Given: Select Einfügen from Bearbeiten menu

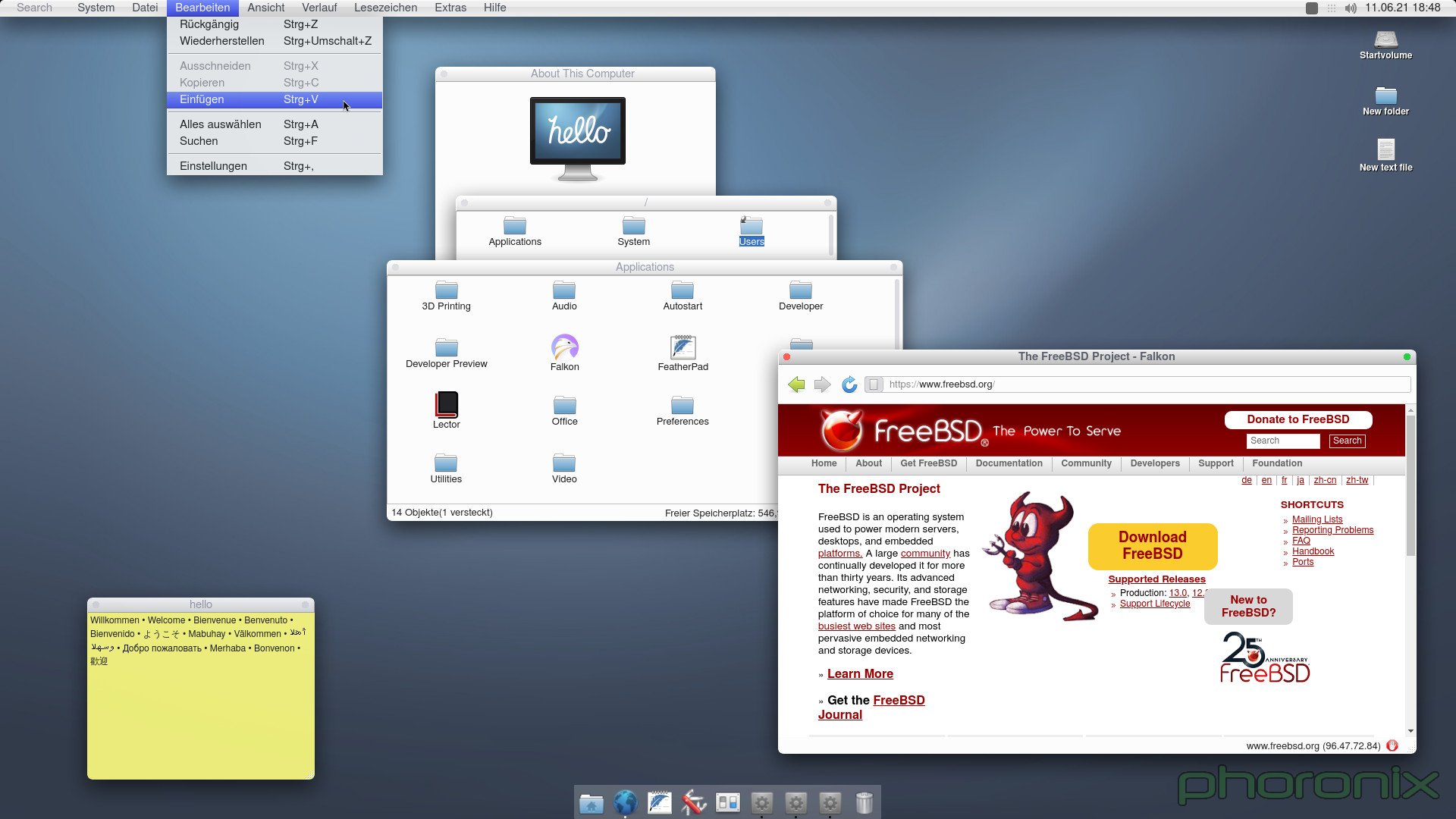Looking at the screenshot, I should pos(200,99).
